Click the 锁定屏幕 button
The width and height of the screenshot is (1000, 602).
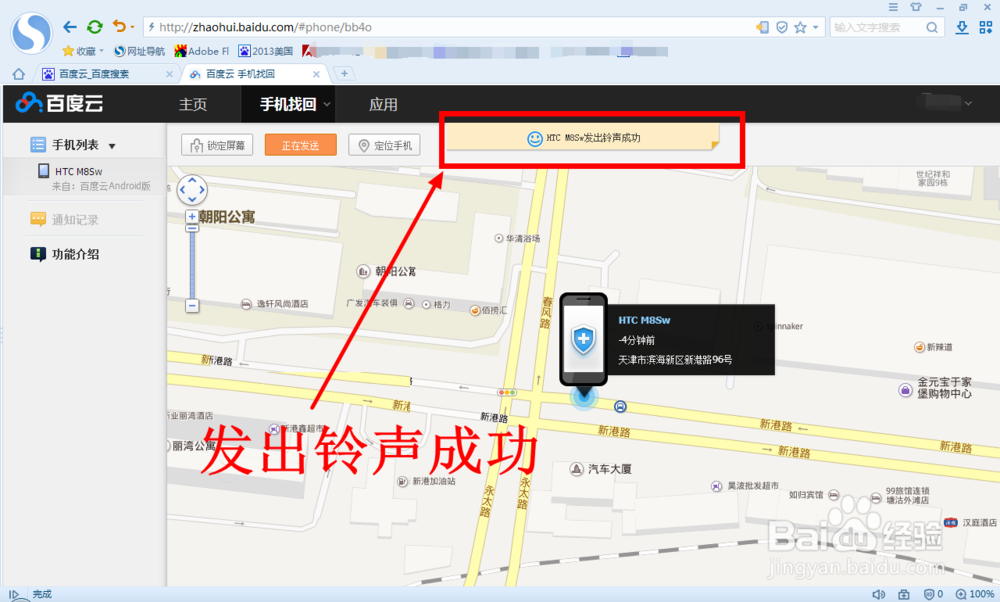[x=217, y=145]
